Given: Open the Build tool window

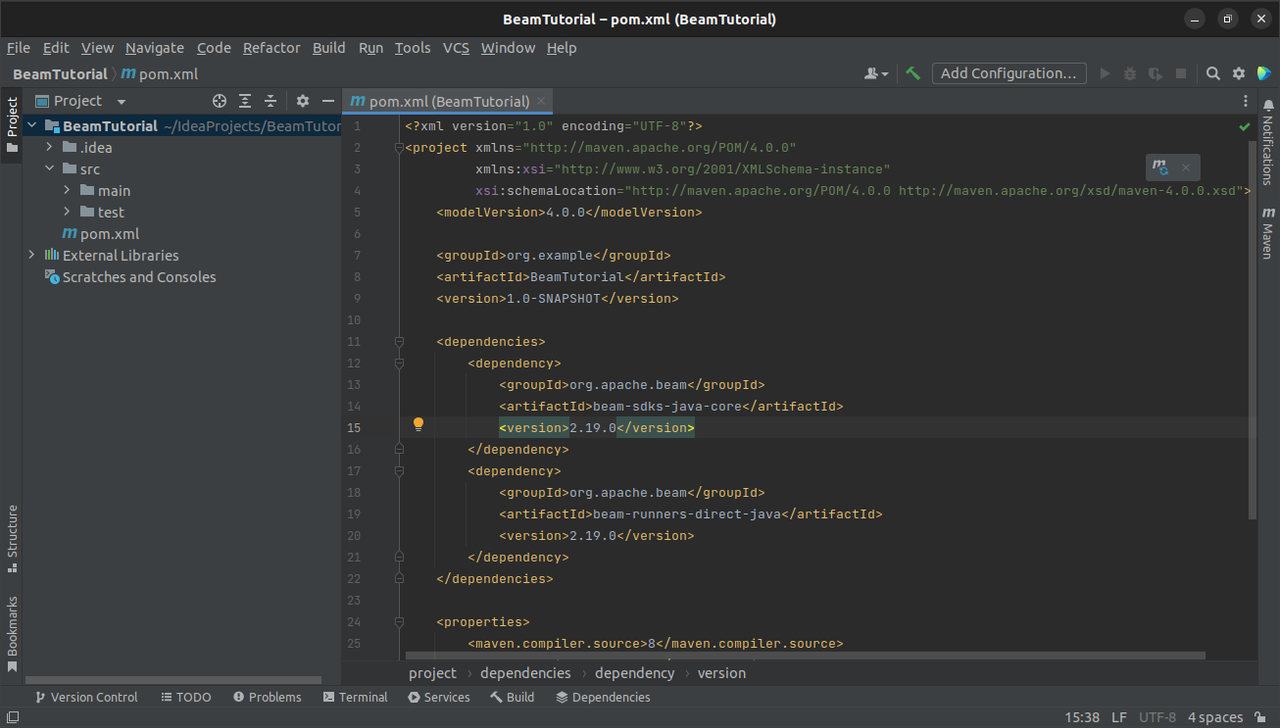Looking at the screenshot, I should [512, 697].
